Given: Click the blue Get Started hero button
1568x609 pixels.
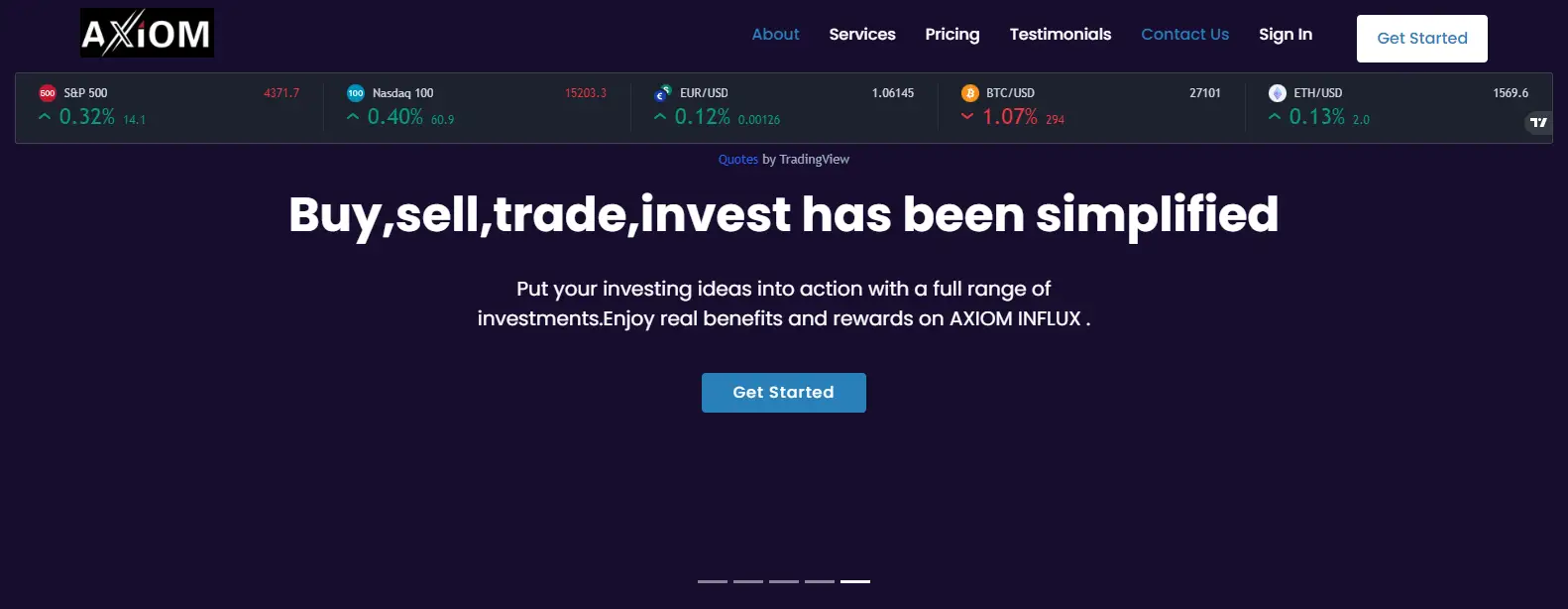Looking at the screenshot, I should 784,393.
